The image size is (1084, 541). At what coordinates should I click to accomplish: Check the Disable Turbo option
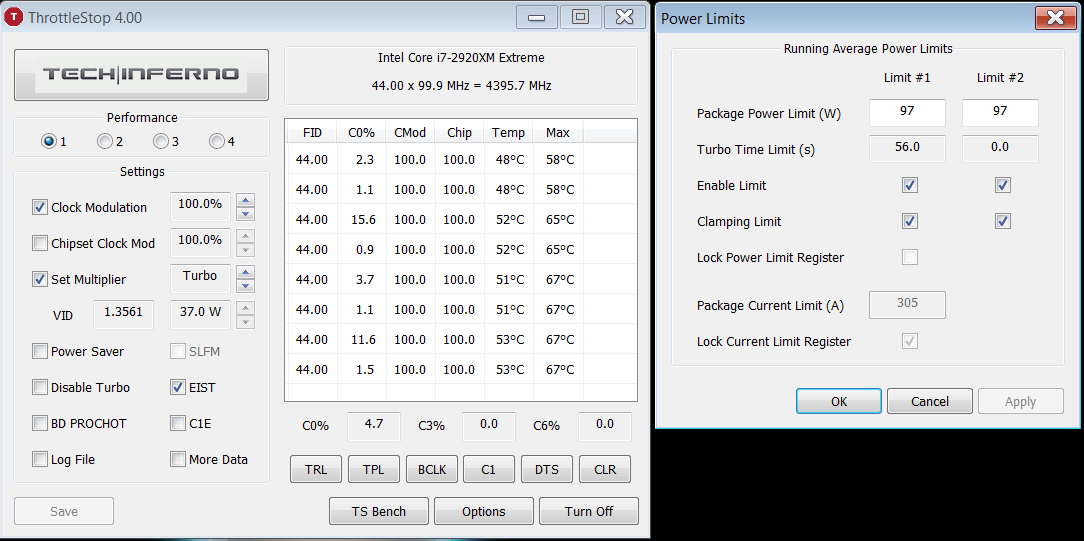[39, 387]
